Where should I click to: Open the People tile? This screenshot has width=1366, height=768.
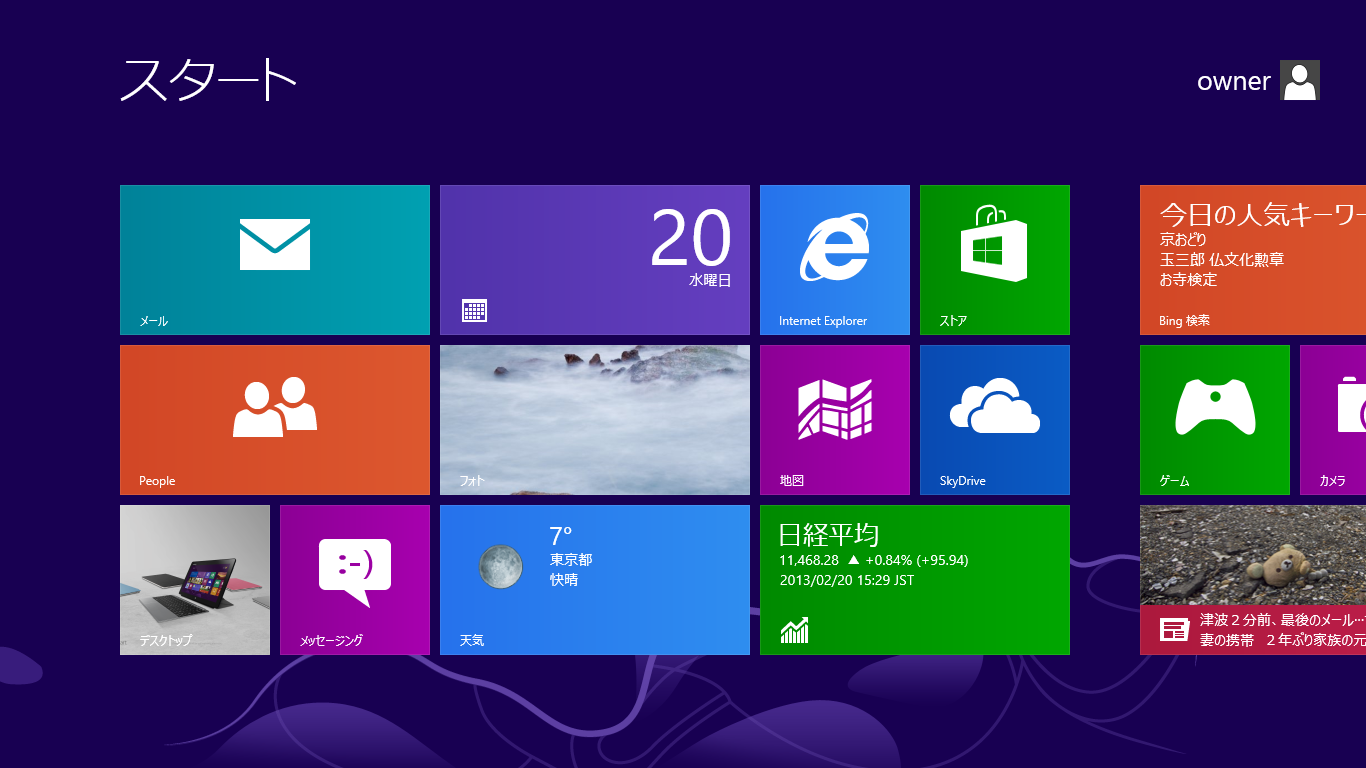pos(275,420)
